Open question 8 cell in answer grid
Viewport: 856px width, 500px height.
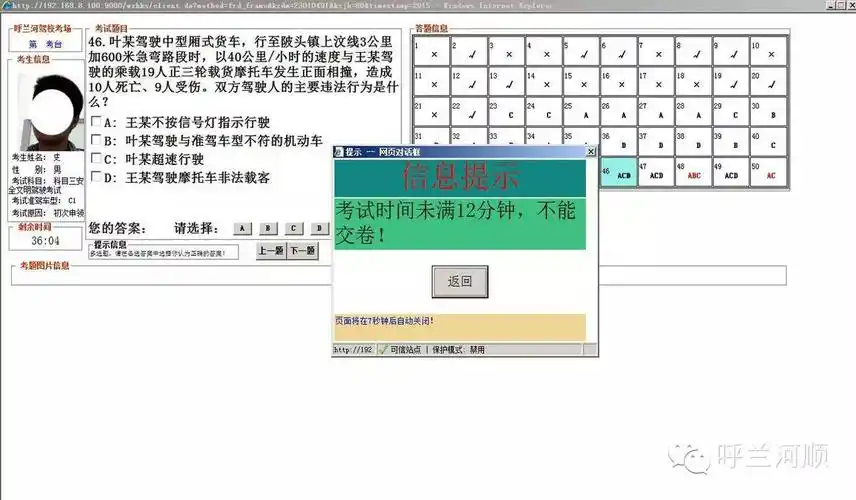pos(693,51)
